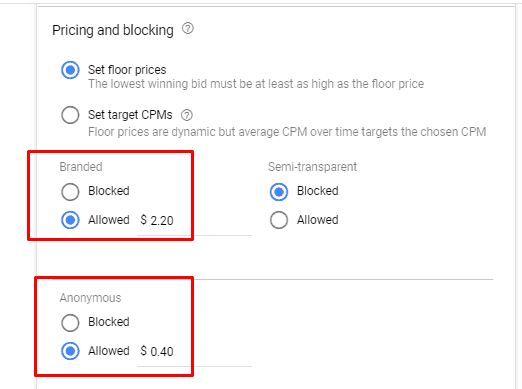Screen dimensions: 522x389
Task: Choose the Set target CPMs radio button
Action: tap(70, 115)
